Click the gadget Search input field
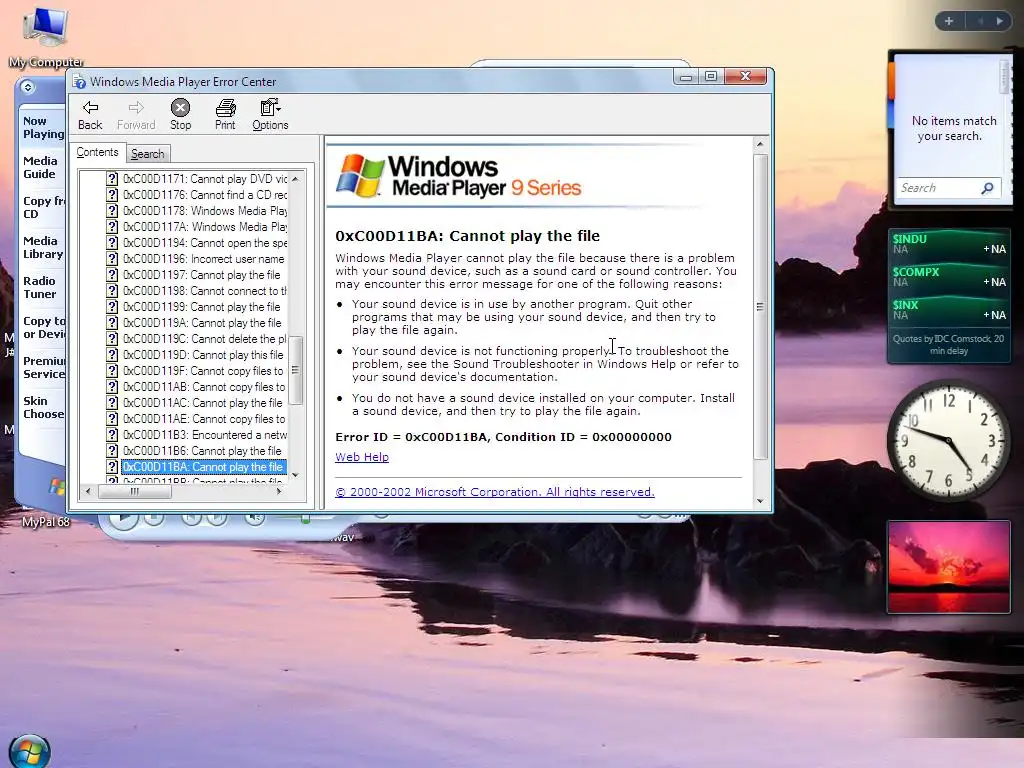This screenshot has height=768, width=1024. (x=937, y=188)
